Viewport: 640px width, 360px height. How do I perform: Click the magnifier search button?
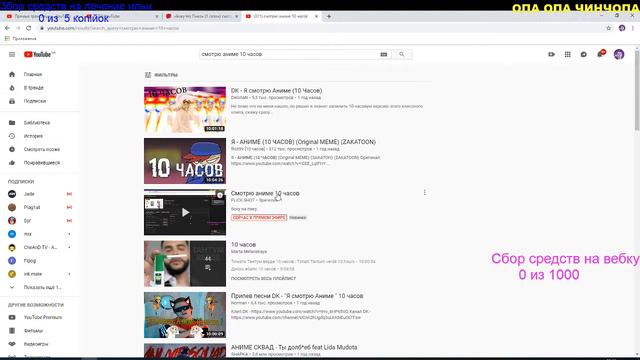click(402, 54)
